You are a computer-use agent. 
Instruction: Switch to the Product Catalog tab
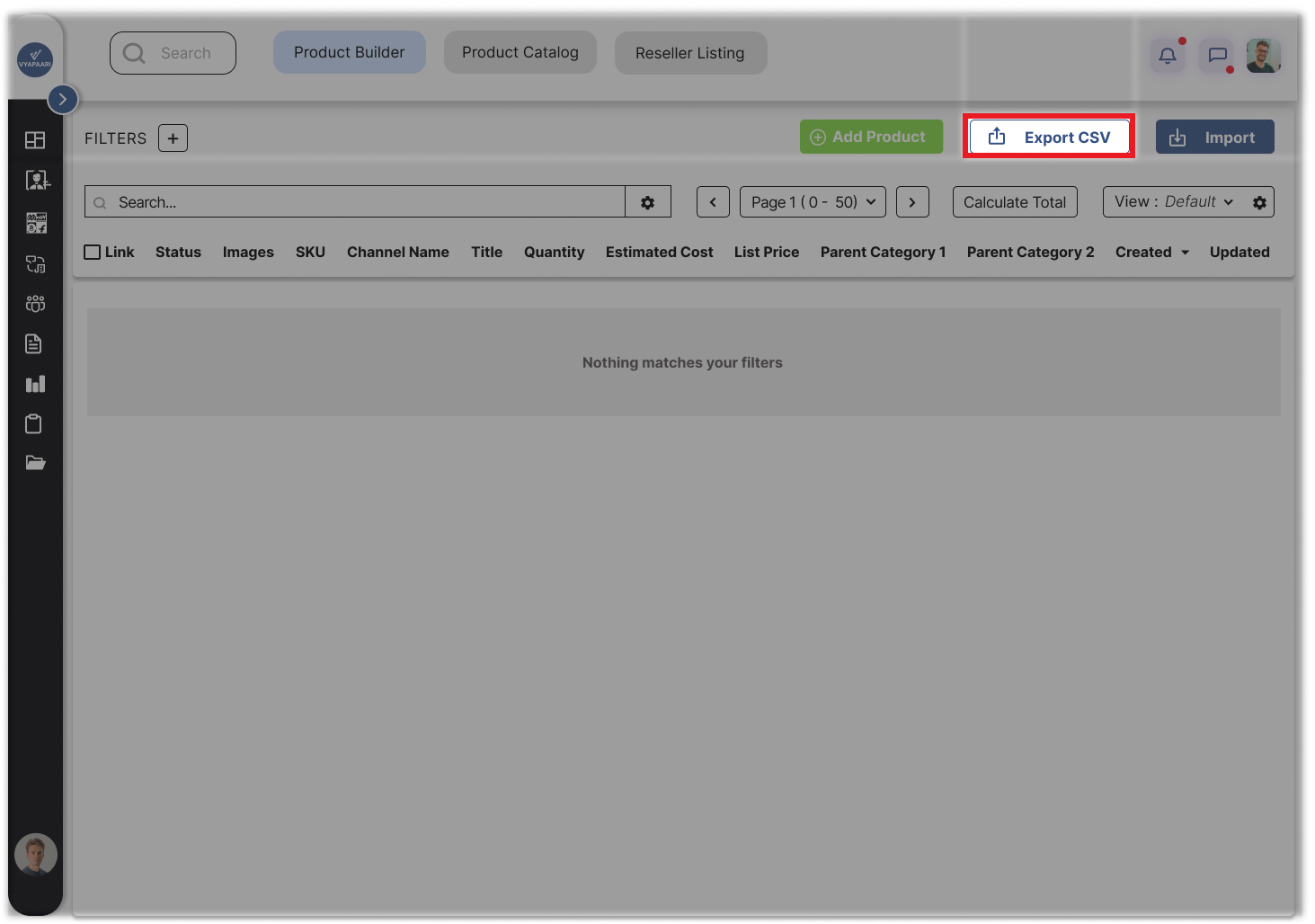tap(520, 53)
